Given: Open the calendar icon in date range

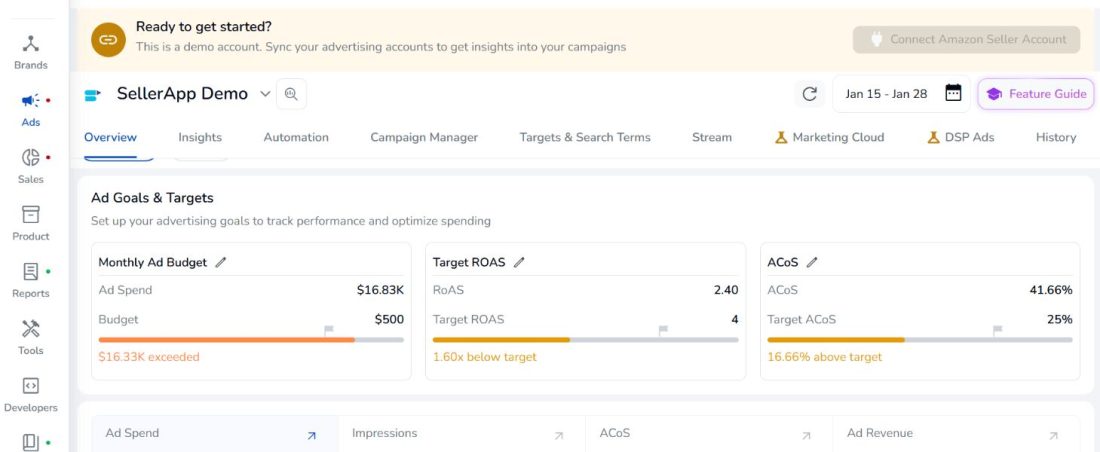Looking at the screenshot, I should [953, 93].
